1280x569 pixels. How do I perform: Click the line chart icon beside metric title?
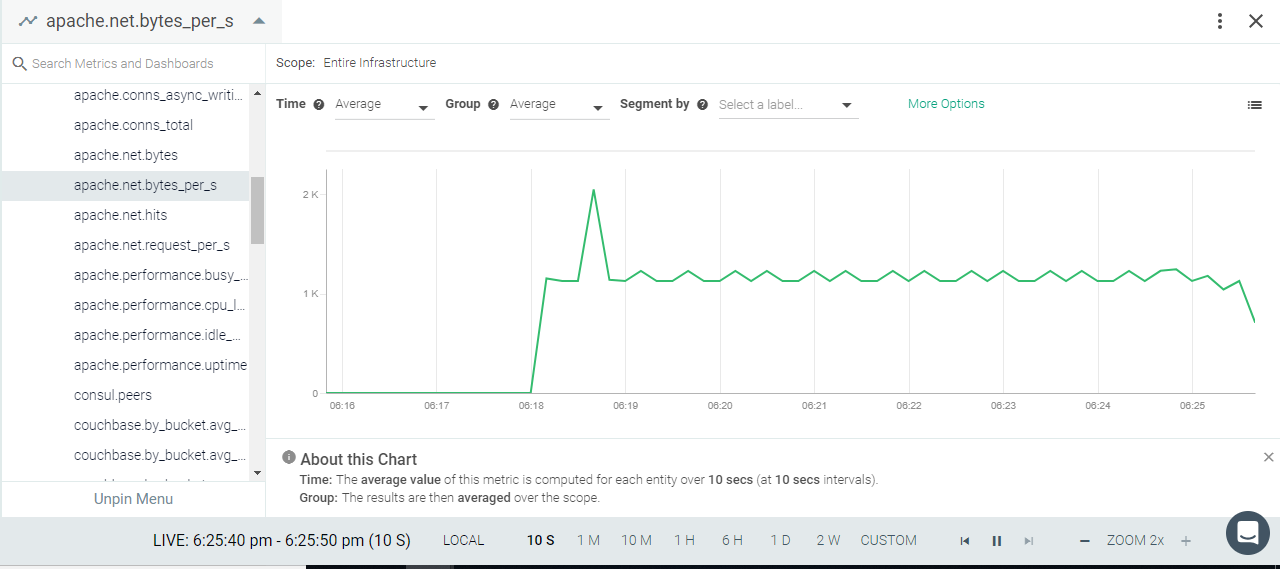point(28,21)
